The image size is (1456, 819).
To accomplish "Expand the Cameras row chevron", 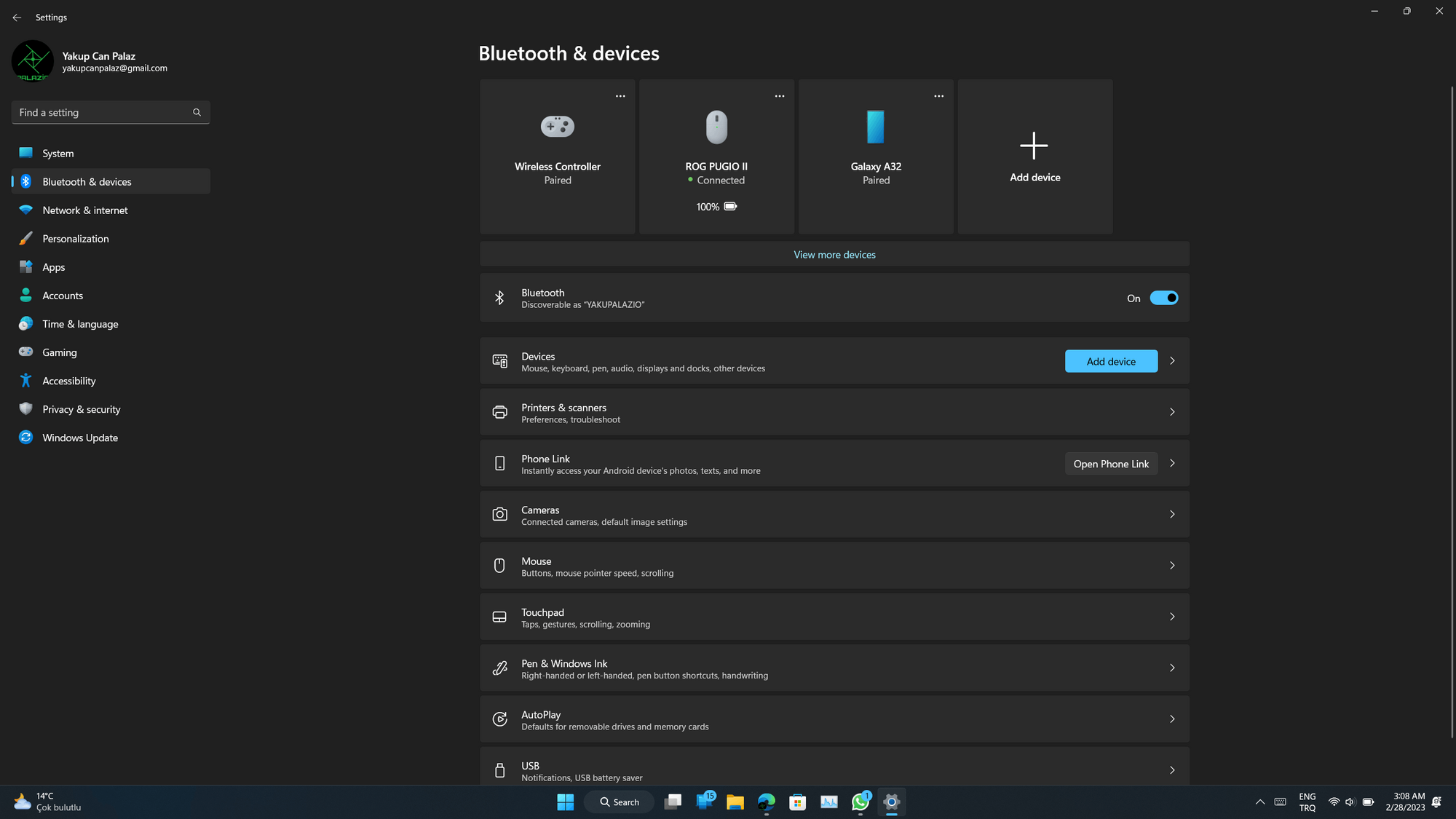I will coord(1172,515).
